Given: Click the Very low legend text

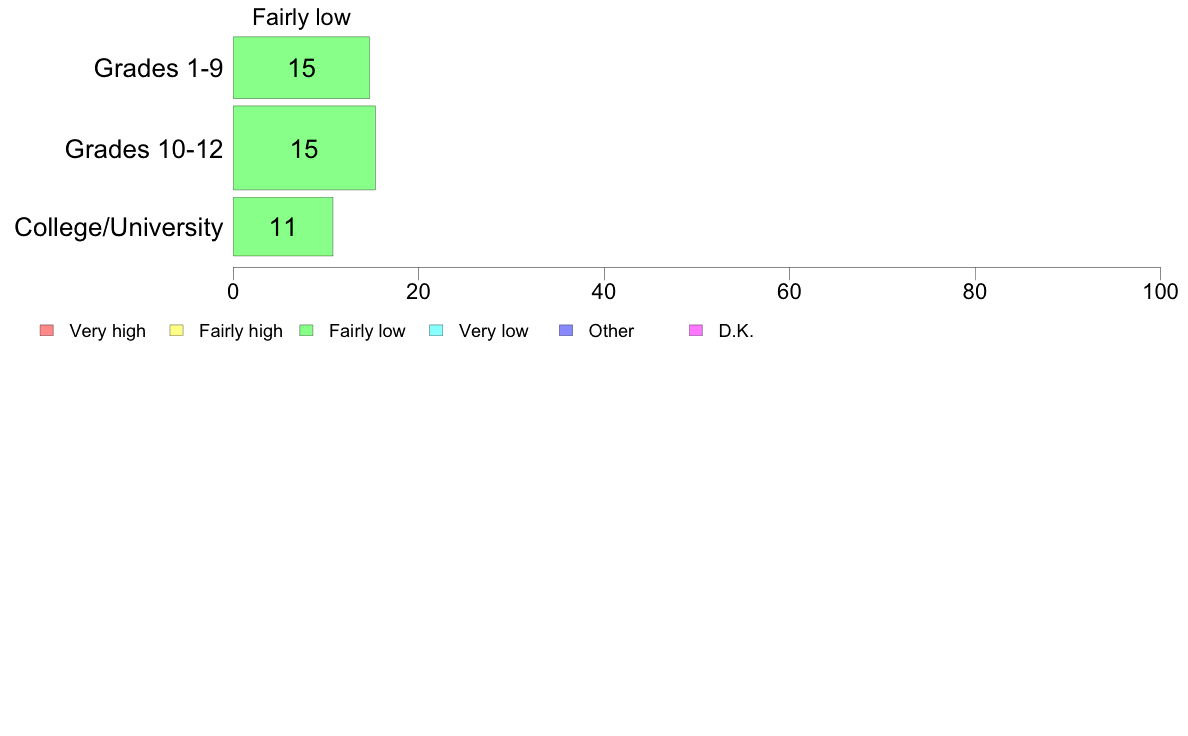Looking at the screenshot, I should tap(493, 331).
